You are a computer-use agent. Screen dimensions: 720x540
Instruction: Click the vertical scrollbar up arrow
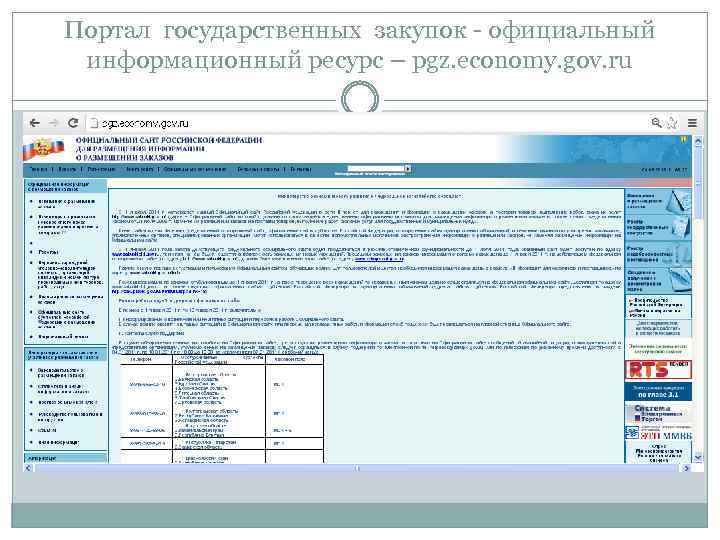coord(698,142)
